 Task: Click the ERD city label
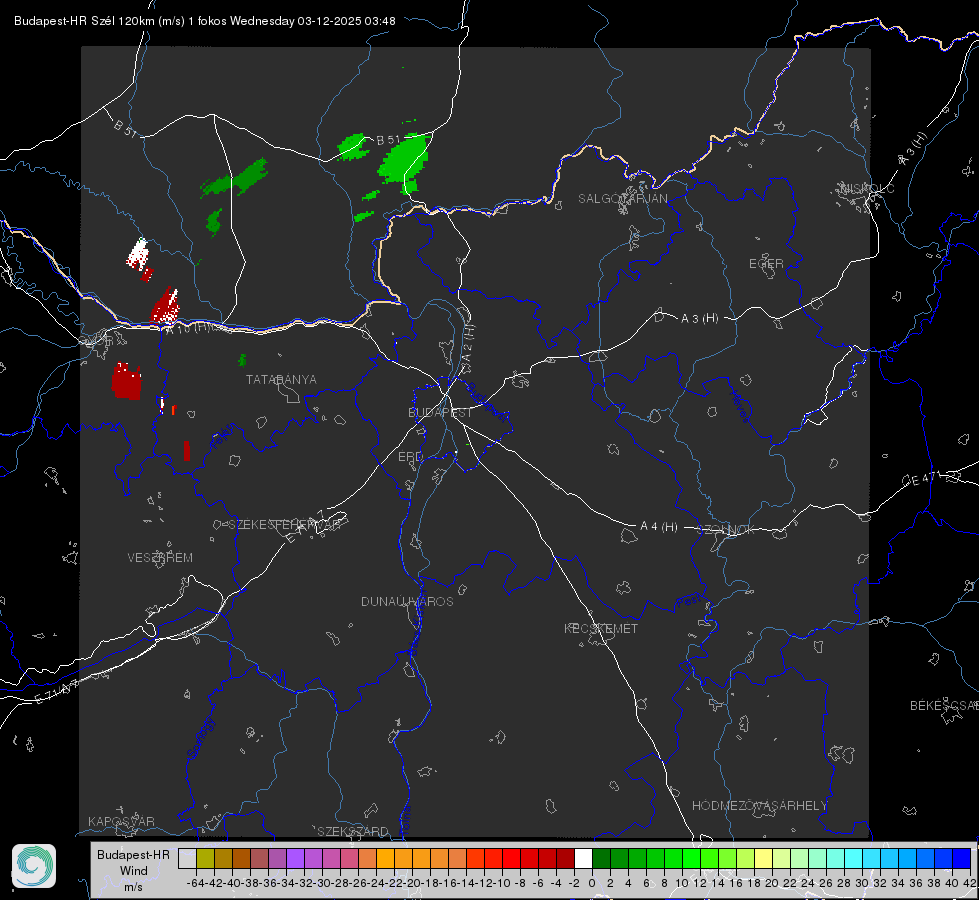coord(410,457)
